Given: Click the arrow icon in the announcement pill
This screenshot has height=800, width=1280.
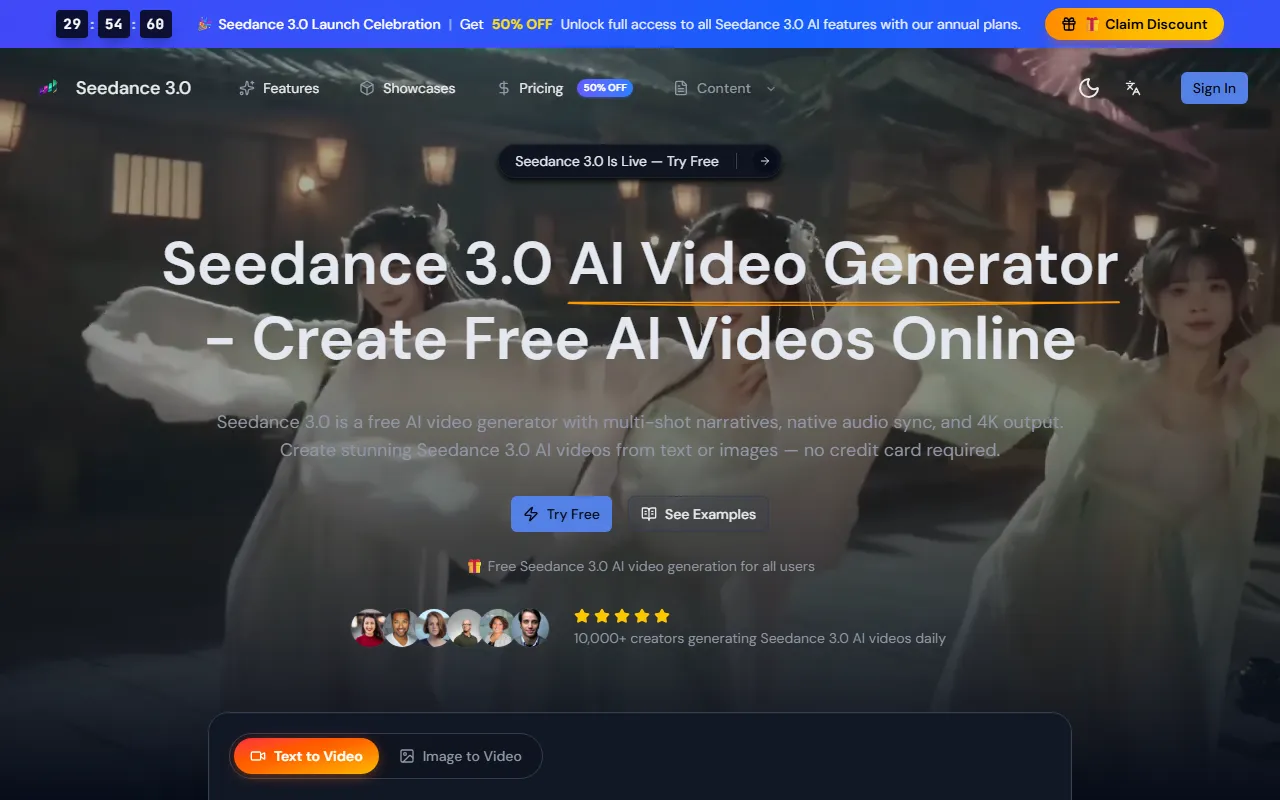Looking at the screenshot, I should pos(764,161).
